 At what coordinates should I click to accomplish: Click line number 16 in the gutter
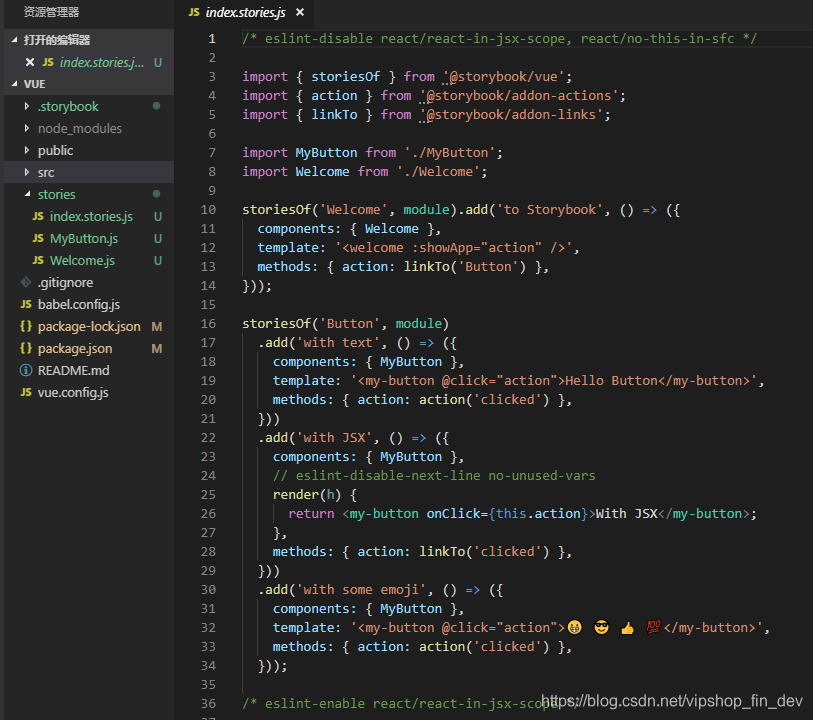coord(208,323)
